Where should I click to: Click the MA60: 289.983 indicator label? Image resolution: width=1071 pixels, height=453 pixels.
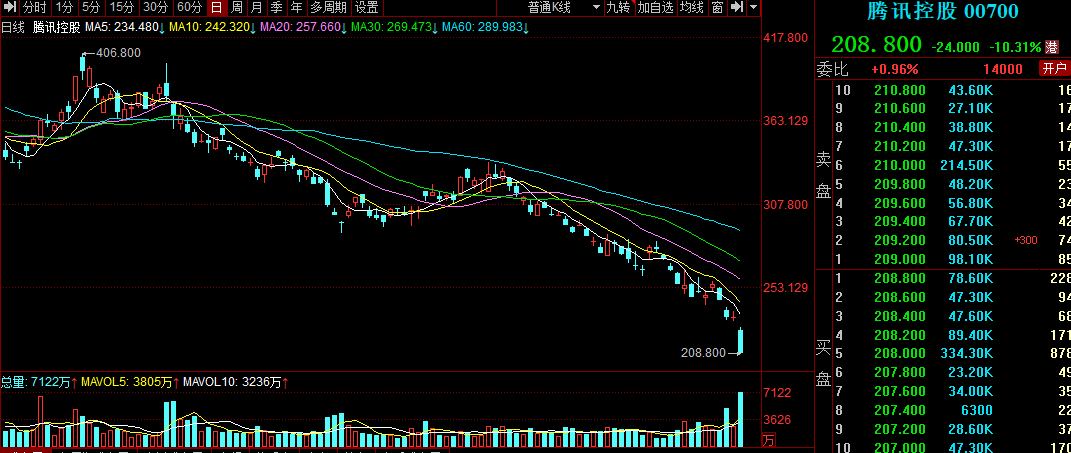486,28
